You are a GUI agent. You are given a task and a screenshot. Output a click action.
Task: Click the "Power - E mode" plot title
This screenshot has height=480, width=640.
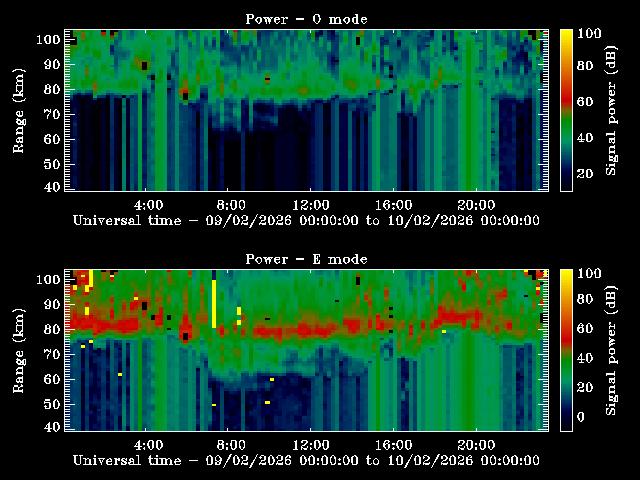pyautogui.click(x=306, y=259)
